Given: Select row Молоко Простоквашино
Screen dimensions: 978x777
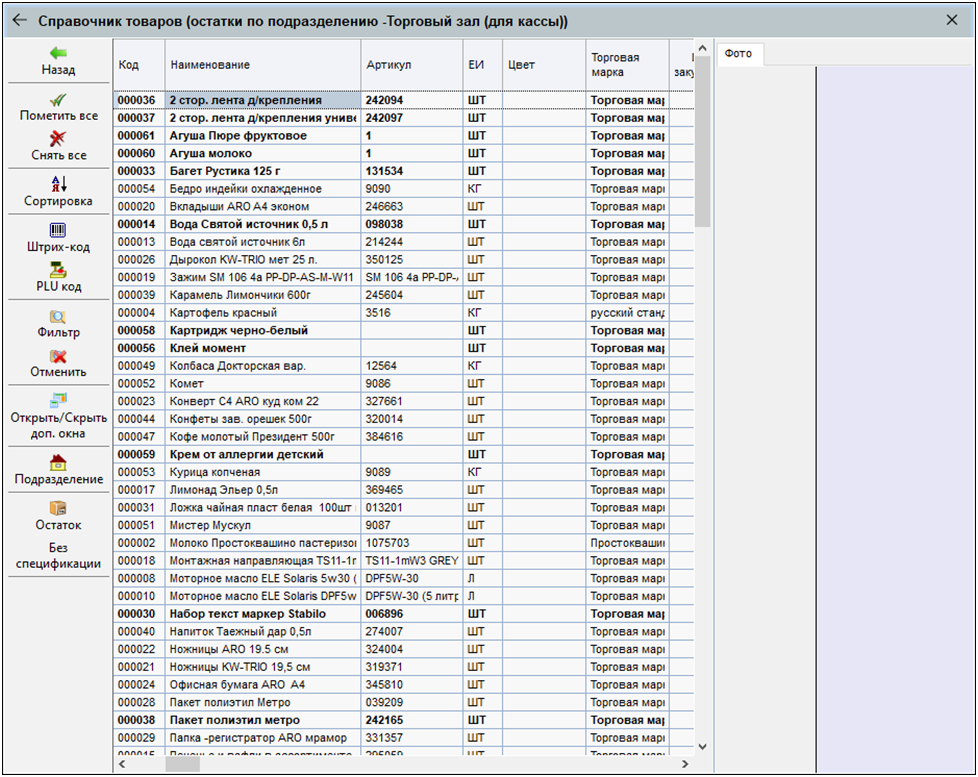Looking at the screenshot, I should [260, 543].
